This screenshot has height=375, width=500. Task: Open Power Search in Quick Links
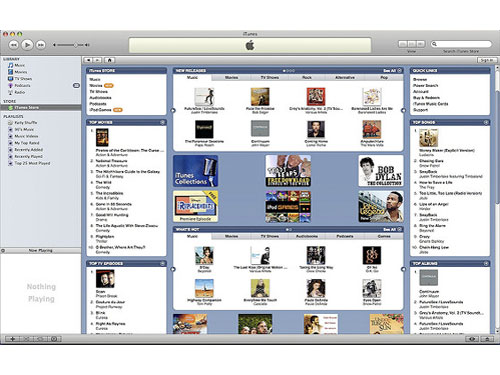click(x=426, y=86)
